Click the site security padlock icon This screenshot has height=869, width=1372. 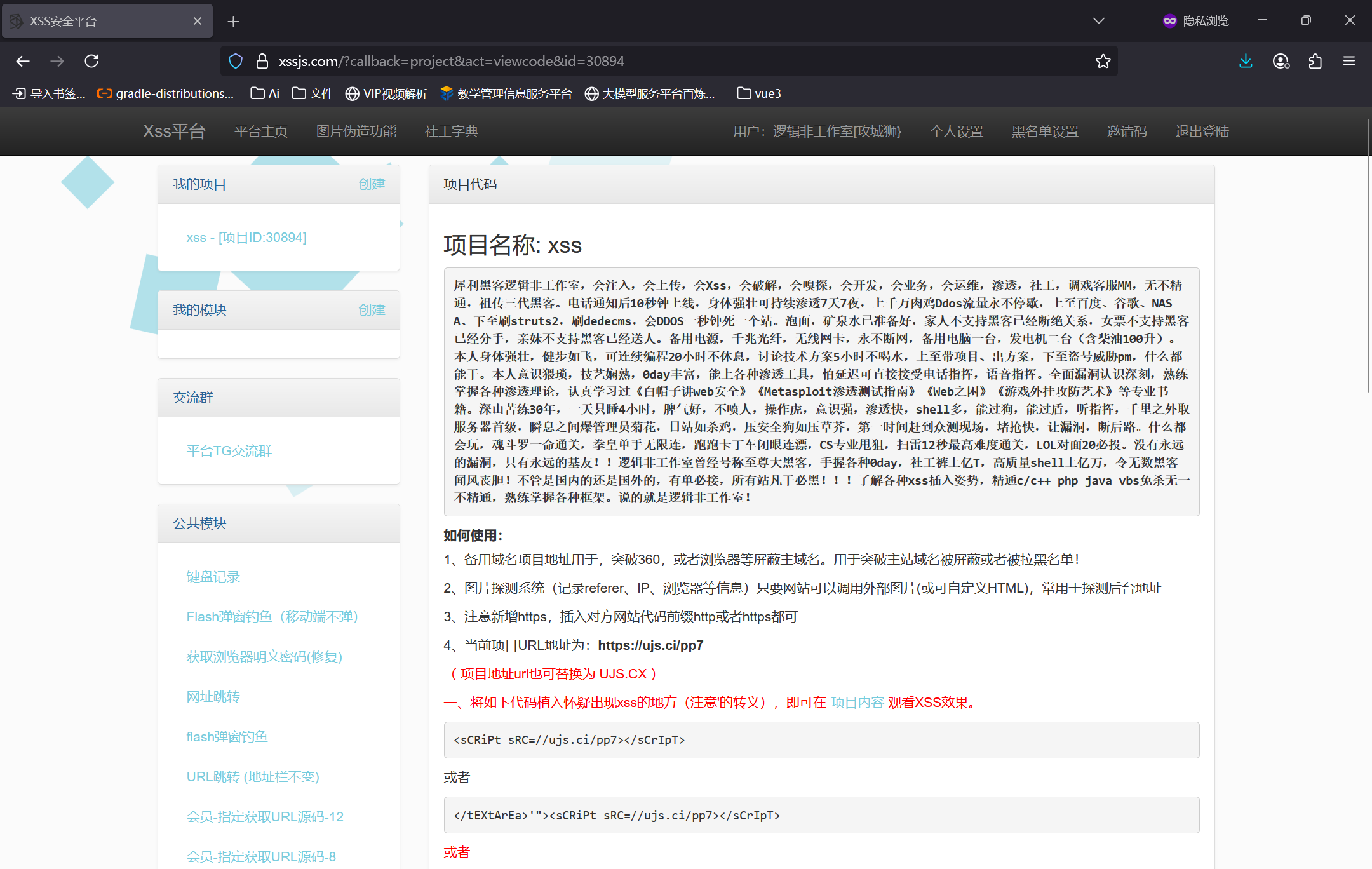(x=262, y=61)
